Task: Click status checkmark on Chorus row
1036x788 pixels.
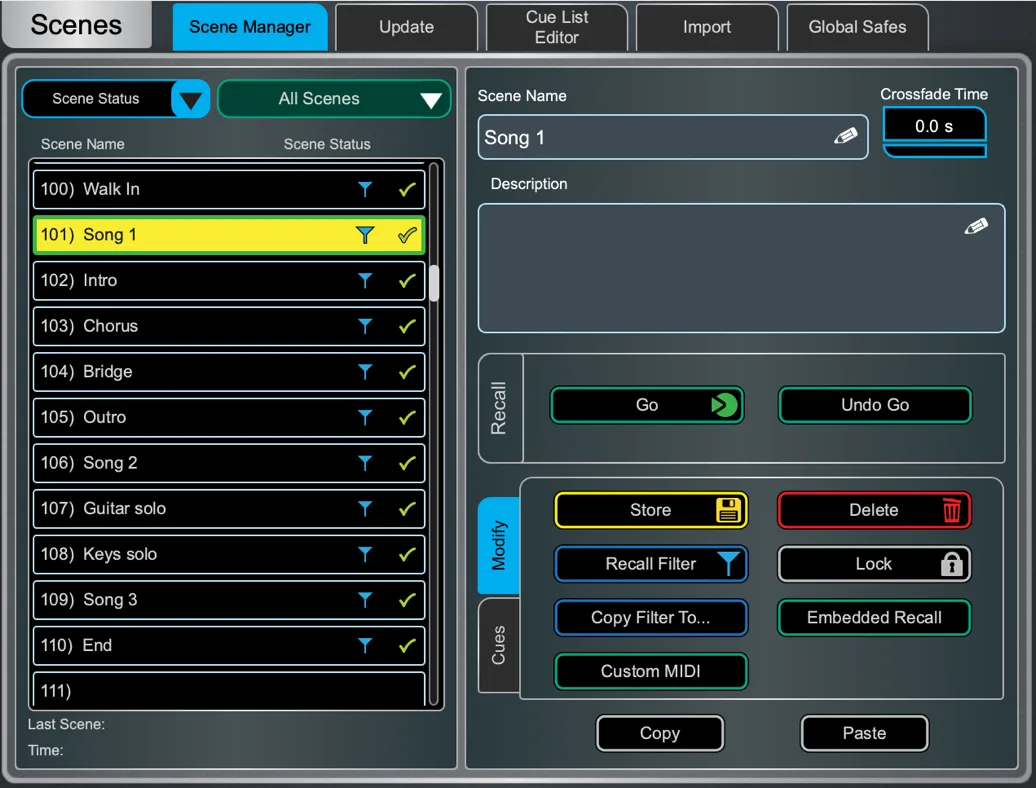Action: (407, 326)
